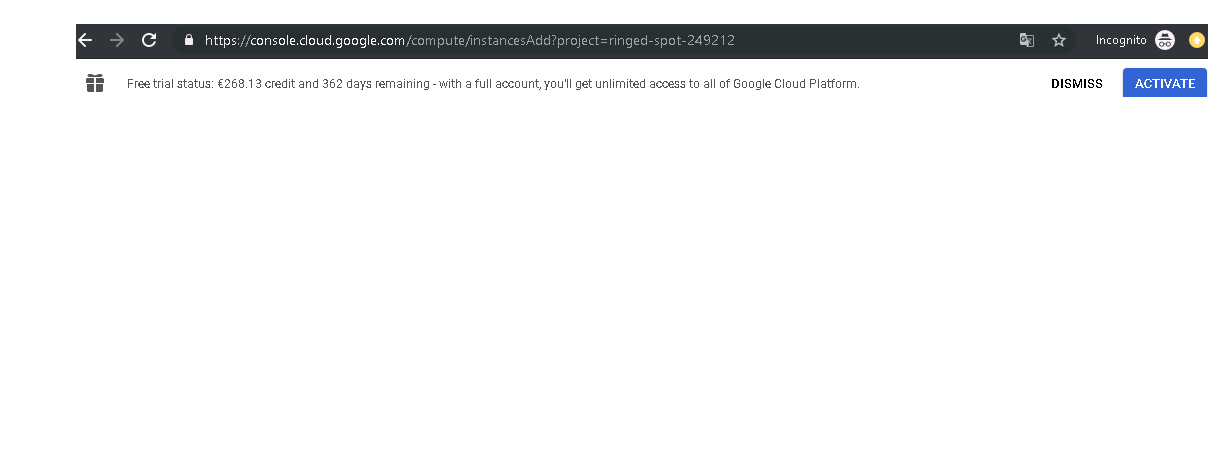Click the "Incognito" label in the toolbar
The image size is (1208, 460).
coord(1121,40)
